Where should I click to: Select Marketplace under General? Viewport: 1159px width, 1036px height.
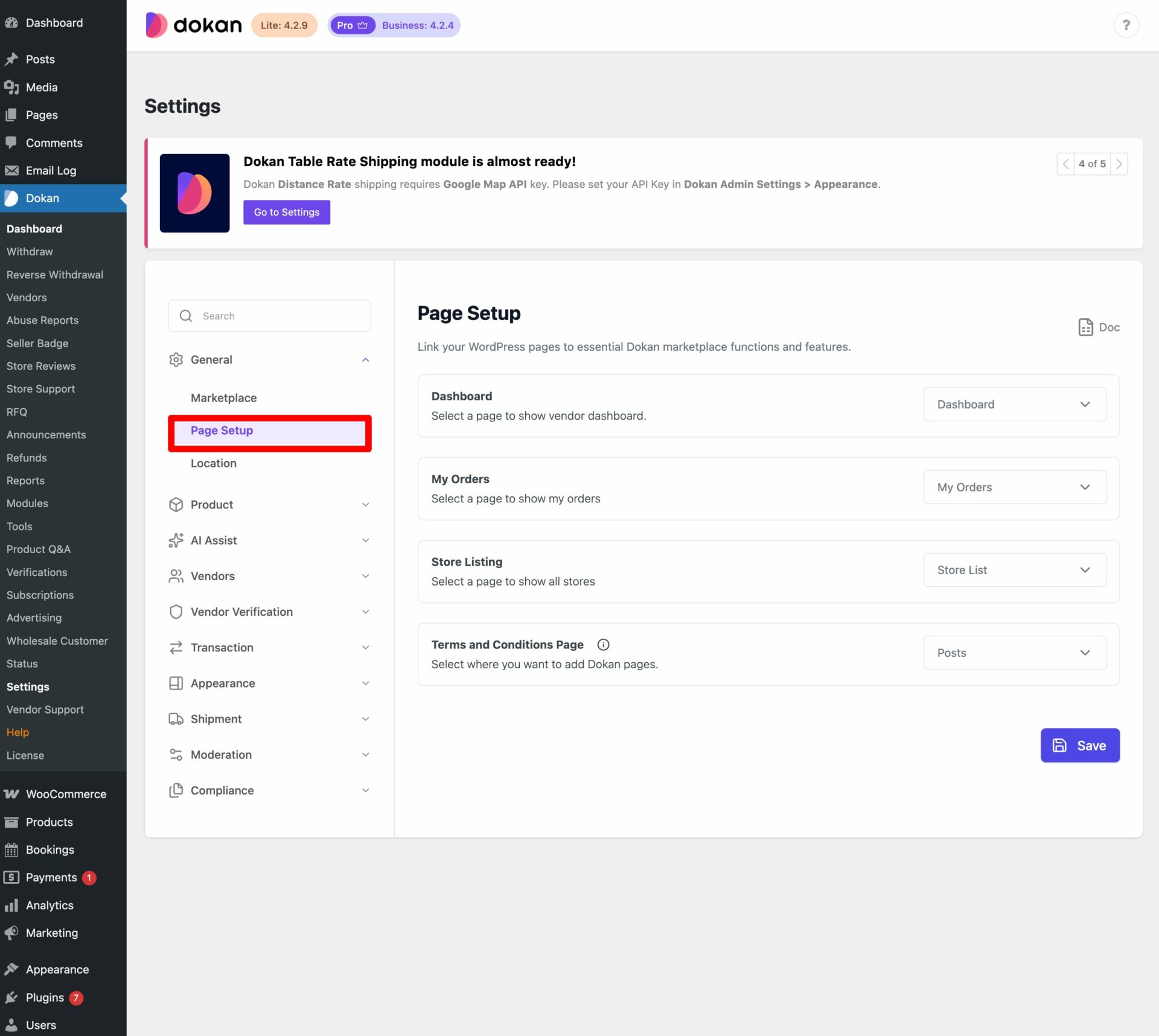[x=223, y=398]
